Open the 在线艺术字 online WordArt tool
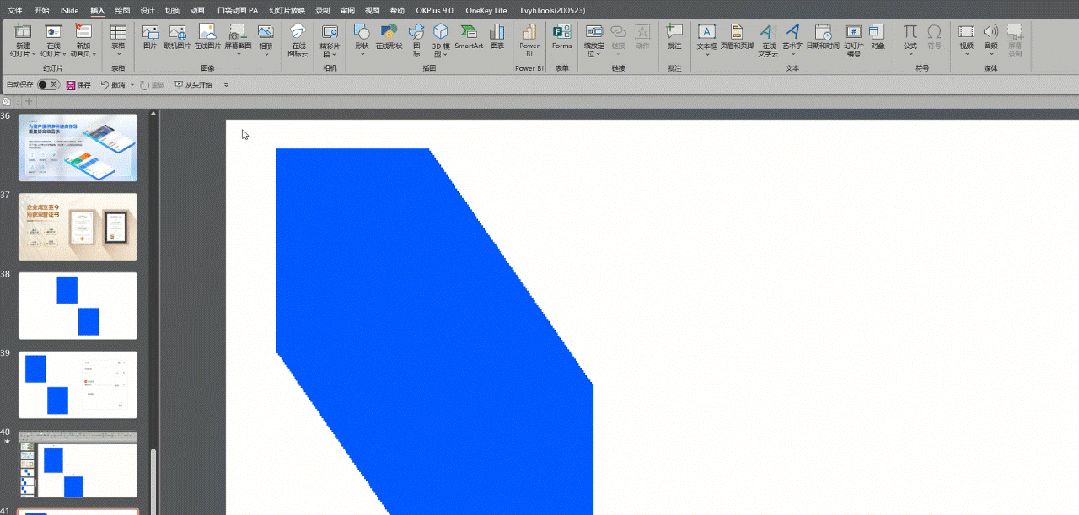The width and height of the screenshot is (1079, 515). tap(767, 40)
